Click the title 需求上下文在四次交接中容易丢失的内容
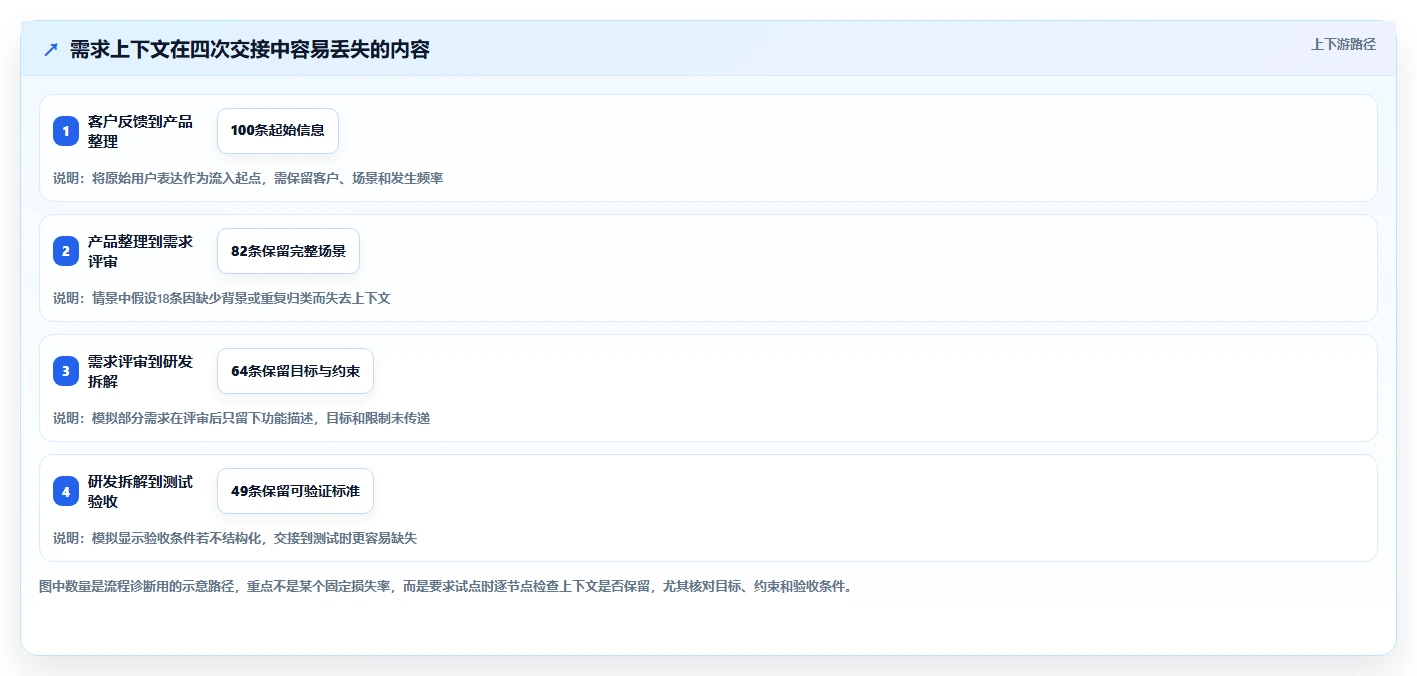 tap(250, 49)
